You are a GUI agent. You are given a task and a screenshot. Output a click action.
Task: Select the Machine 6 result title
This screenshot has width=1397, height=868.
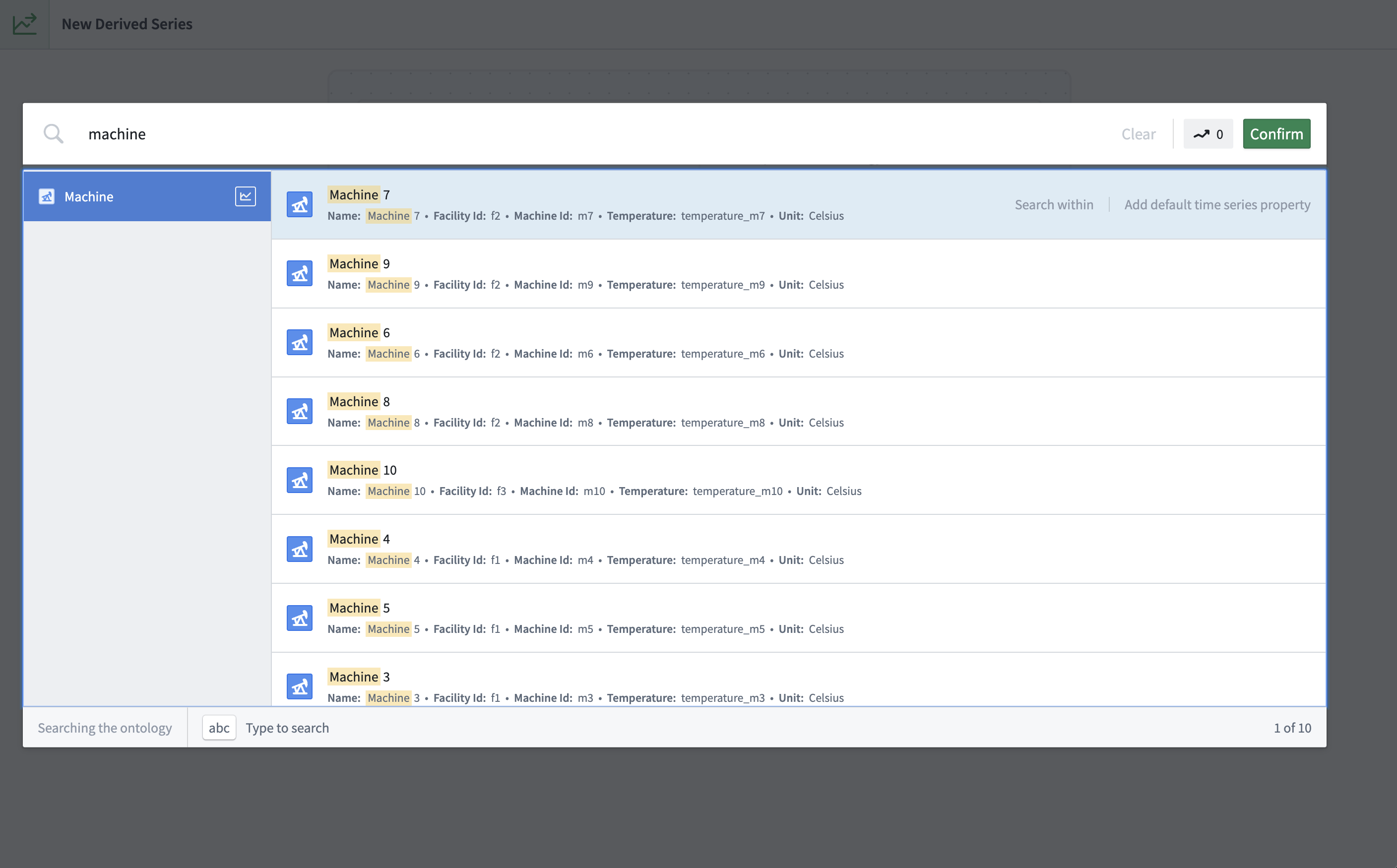pos(359,332)
